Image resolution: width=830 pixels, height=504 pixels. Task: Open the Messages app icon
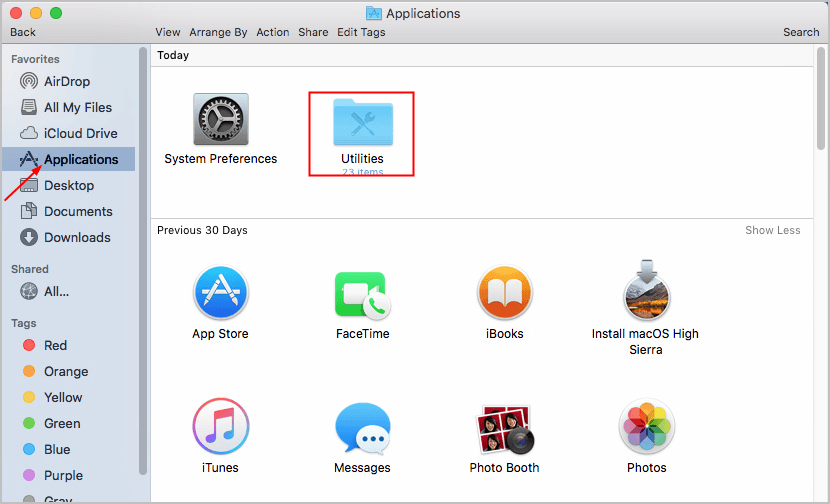click(363, 428)
